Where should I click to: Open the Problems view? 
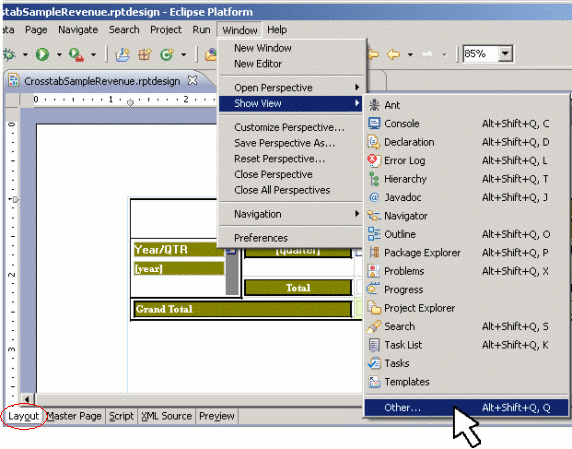pyautogui.click(x=466, y=271)
